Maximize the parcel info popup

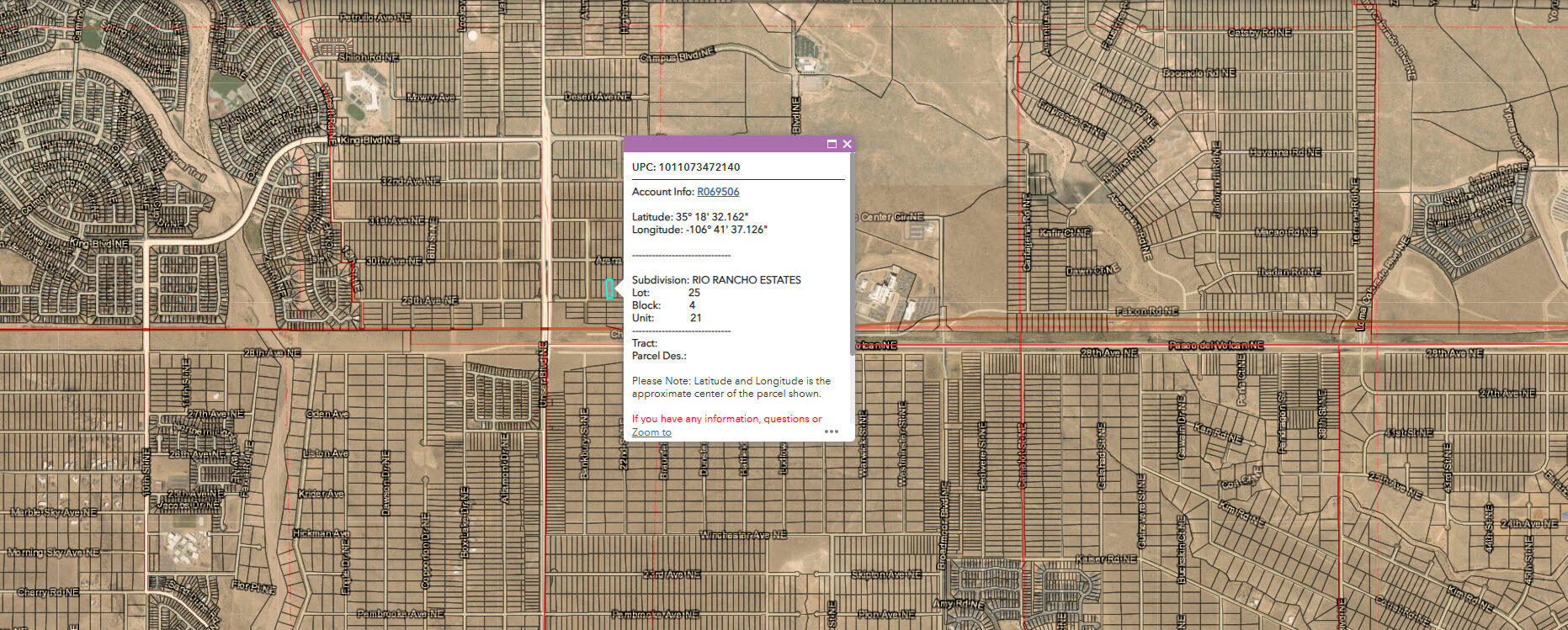click(x=832, y=144)
